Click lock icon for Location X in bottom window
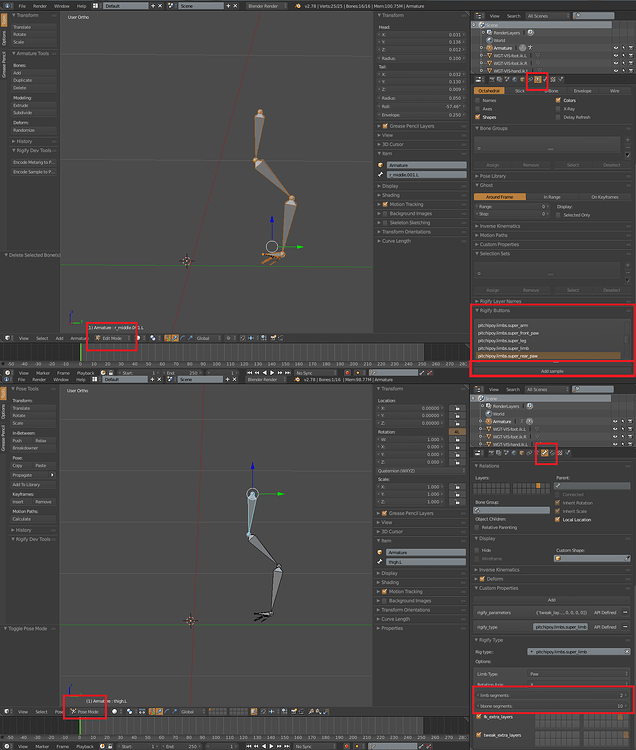This screenshot has height=750, width=636. [458, 408]
